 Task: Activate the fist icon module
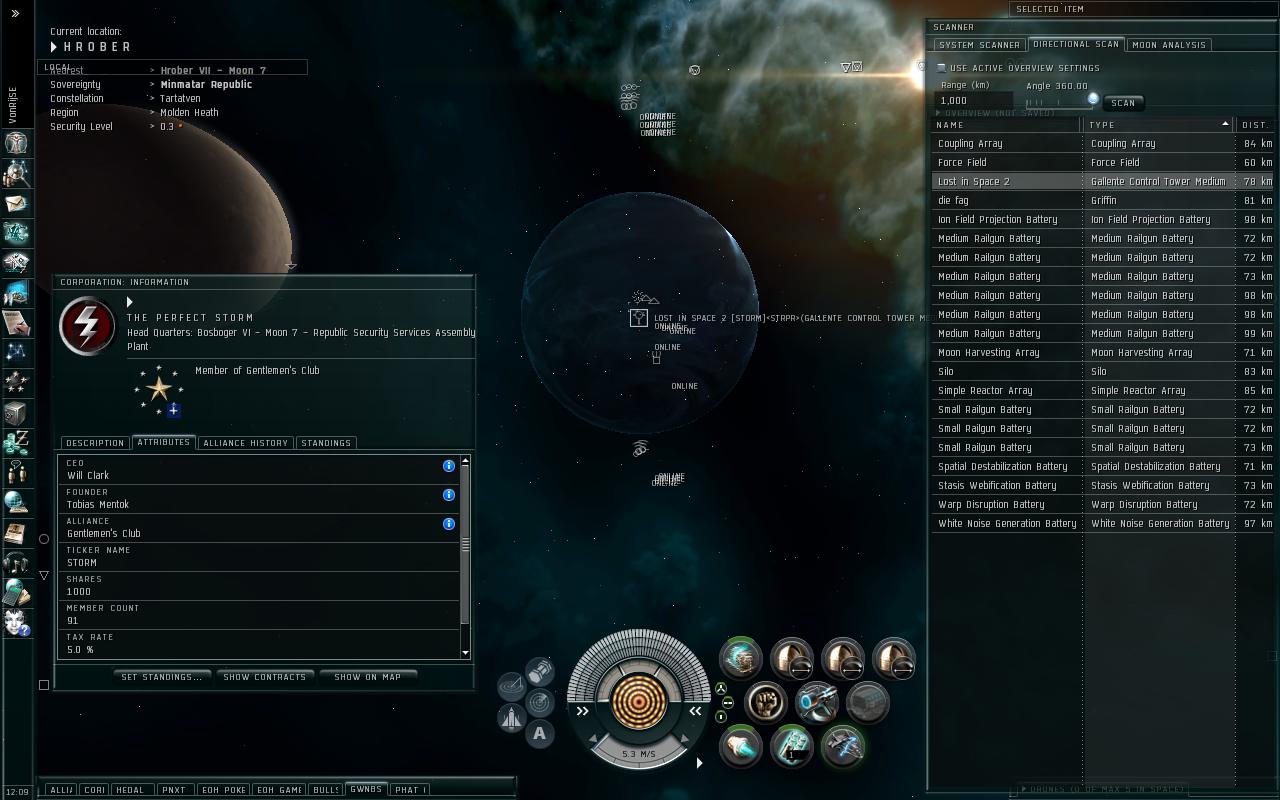tap(766, 703)
